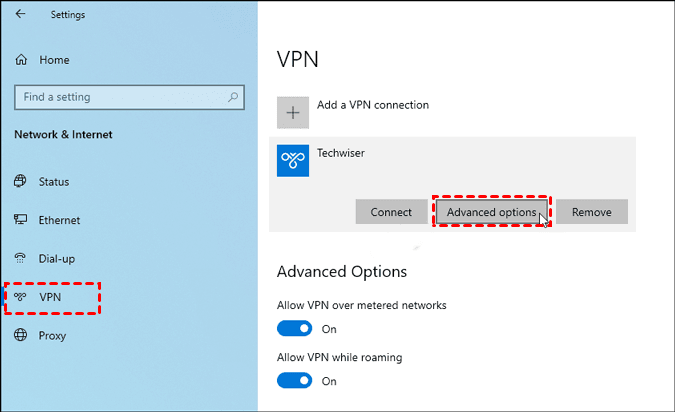
Task: Select Proxy in the sidebar
Action: (52, 336)
